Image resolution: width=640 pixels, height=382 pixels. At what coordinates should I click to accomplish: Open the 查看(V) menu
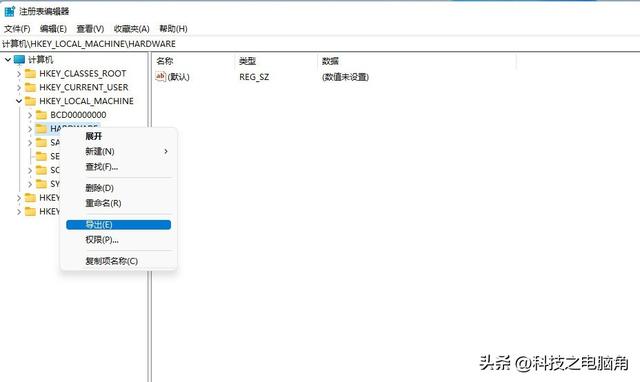click(x=90, y=29)
